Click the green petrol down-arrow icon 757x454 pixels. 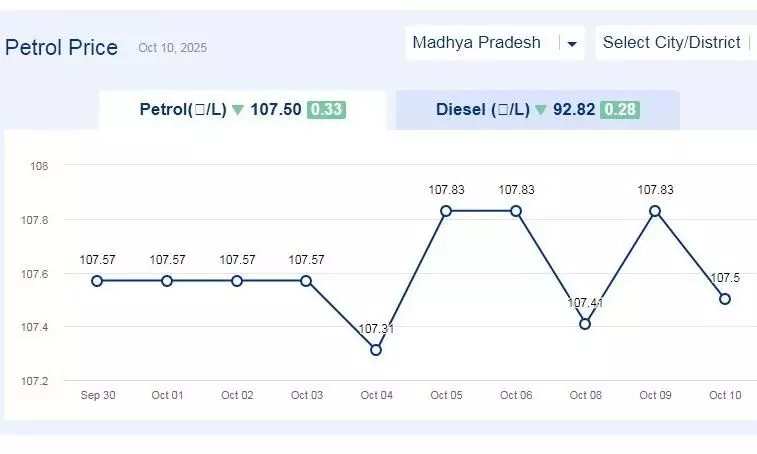click(x=238, y=110)
